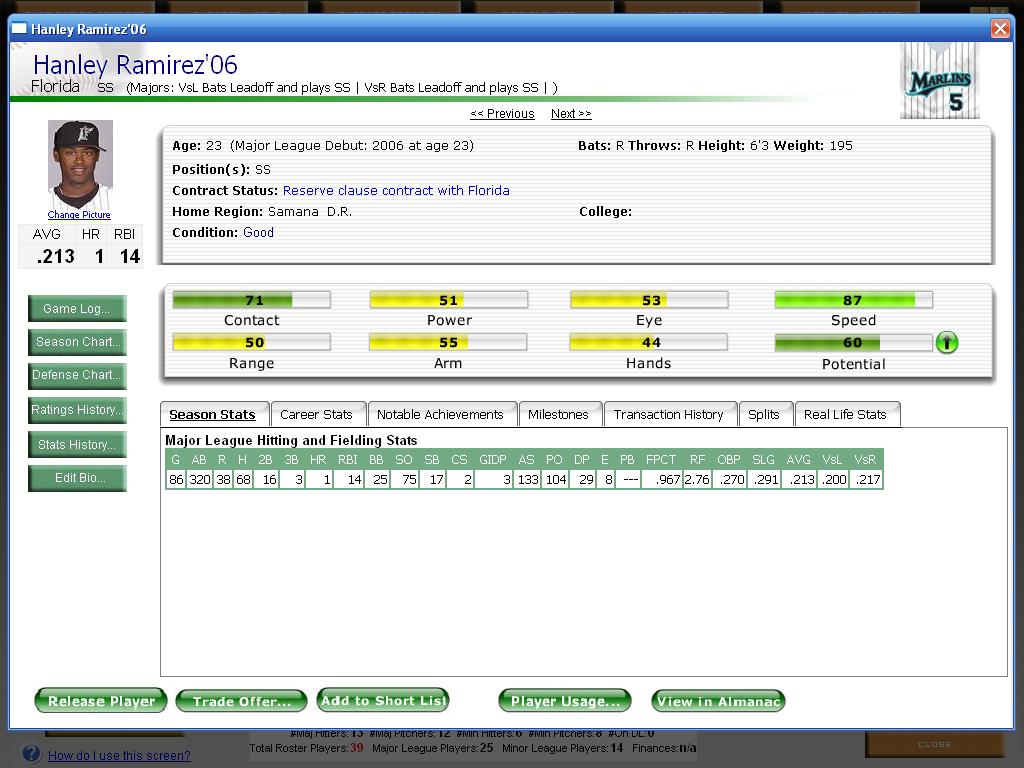Image resolution: width=1024 pixels, height=768 pixels.
Task: Click the green potential up-arrow icon
Action: (946, 342)
